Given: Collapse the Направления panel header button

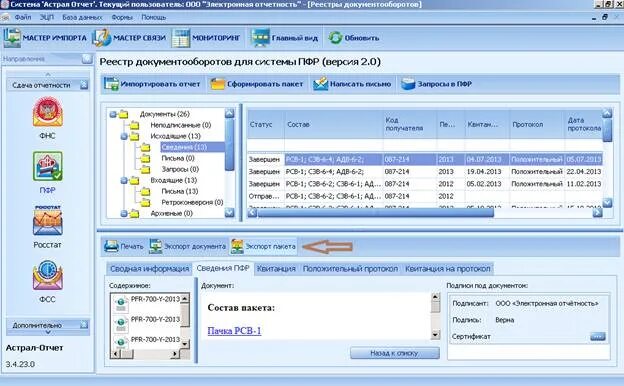Looking at the screenshot, I should pos(87,59).
